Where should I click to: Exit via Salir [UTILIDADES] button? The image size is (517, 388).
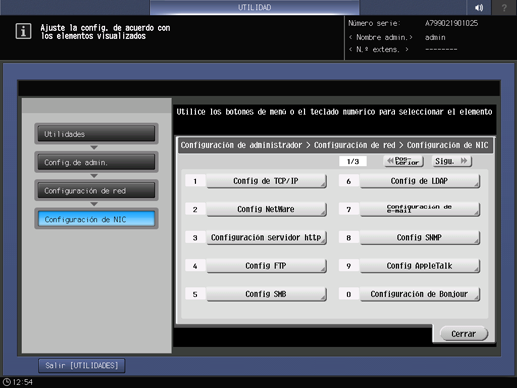tap(82, 366)
